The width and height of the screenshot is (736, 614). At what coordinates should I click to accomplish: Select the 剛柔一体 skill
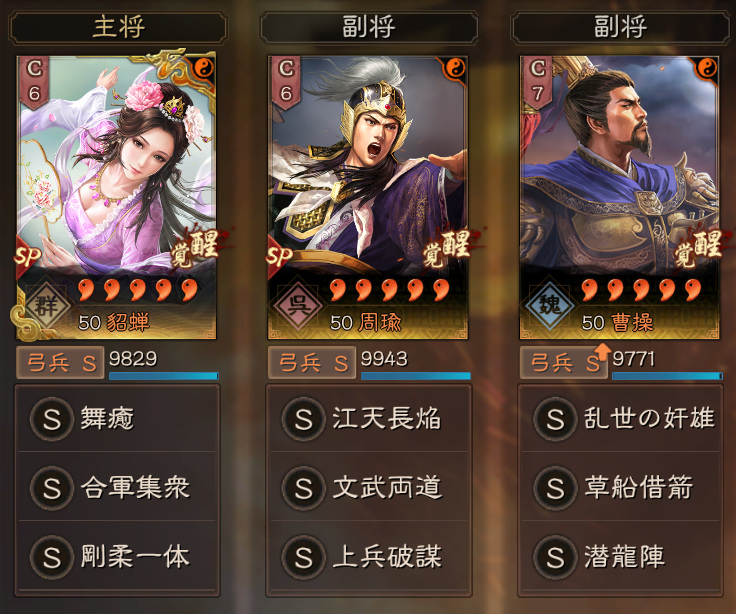pyautogui.click(x=117, y=557)
